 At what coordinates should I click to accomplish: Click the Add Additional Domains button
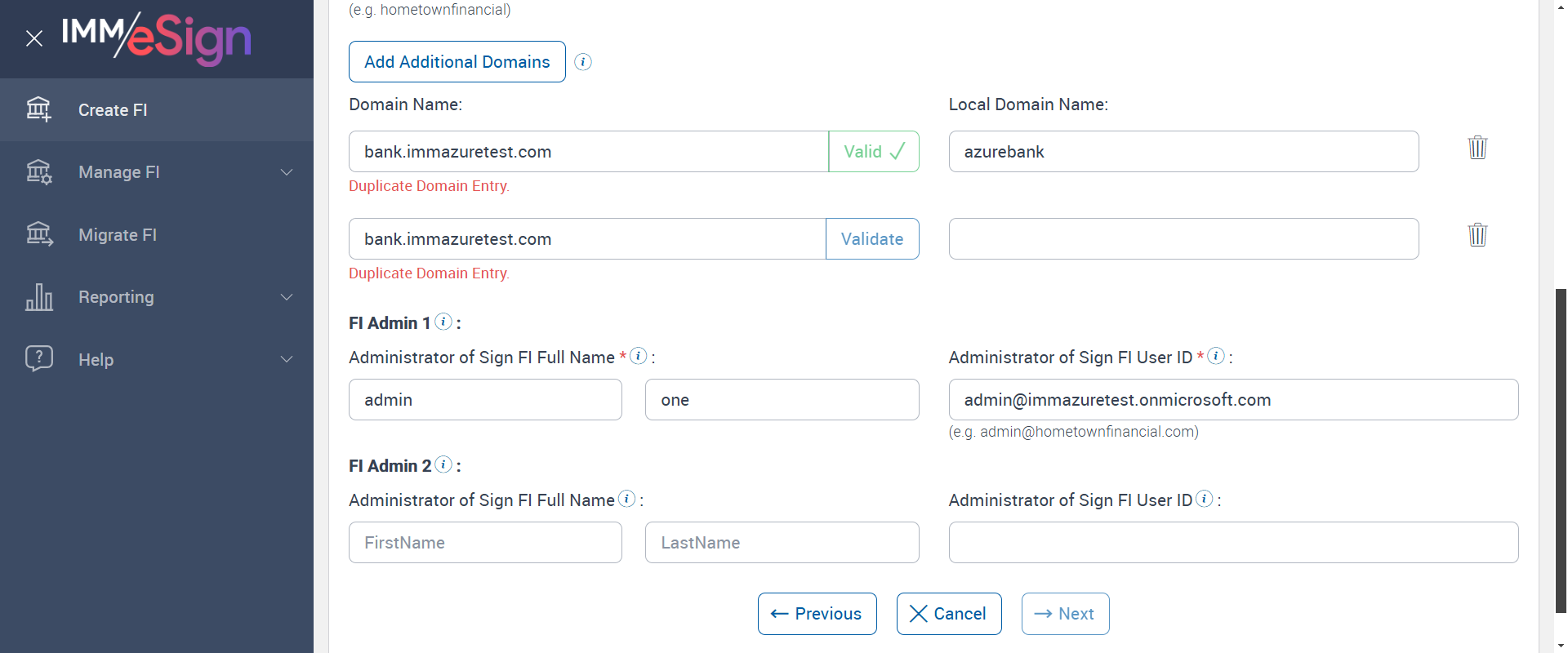(457, 62)
